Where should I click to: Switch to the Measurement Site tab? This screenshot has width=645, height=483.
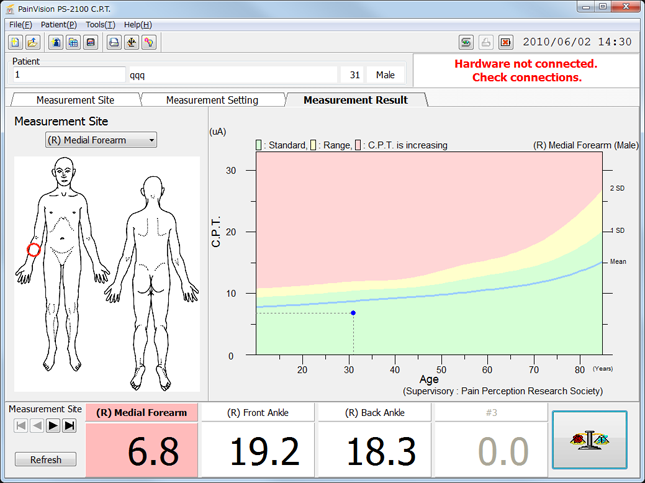tap(75, 100)
